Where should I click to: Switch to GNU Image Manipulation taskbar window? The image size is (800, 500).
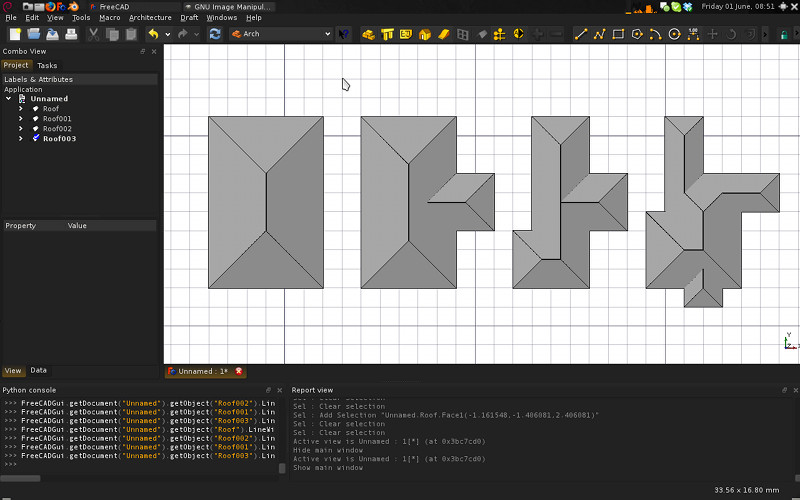[228, 6]
